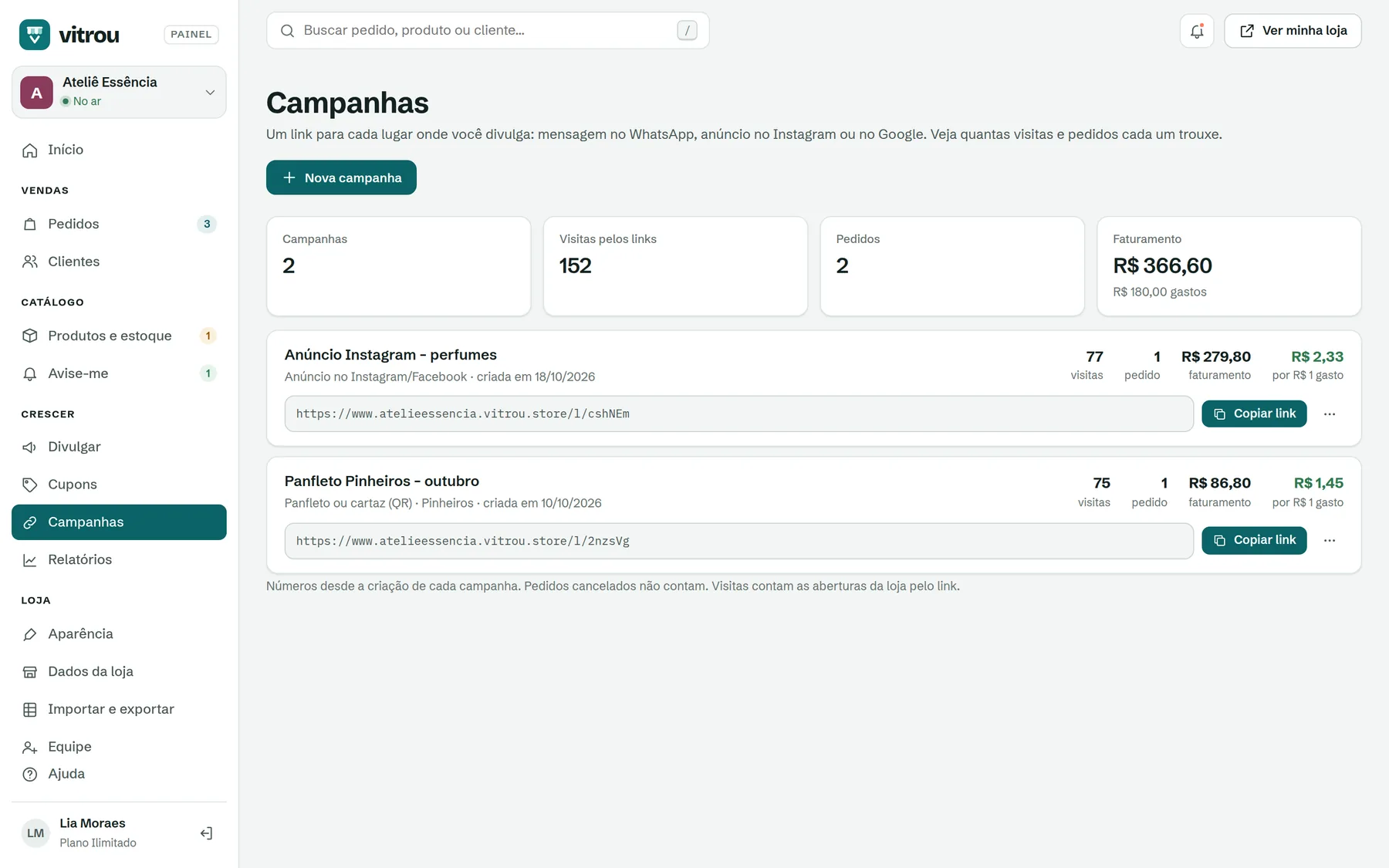Click the search magnifier icon
The width and height of the screenshot is (1389, 868).
point(287,31)
